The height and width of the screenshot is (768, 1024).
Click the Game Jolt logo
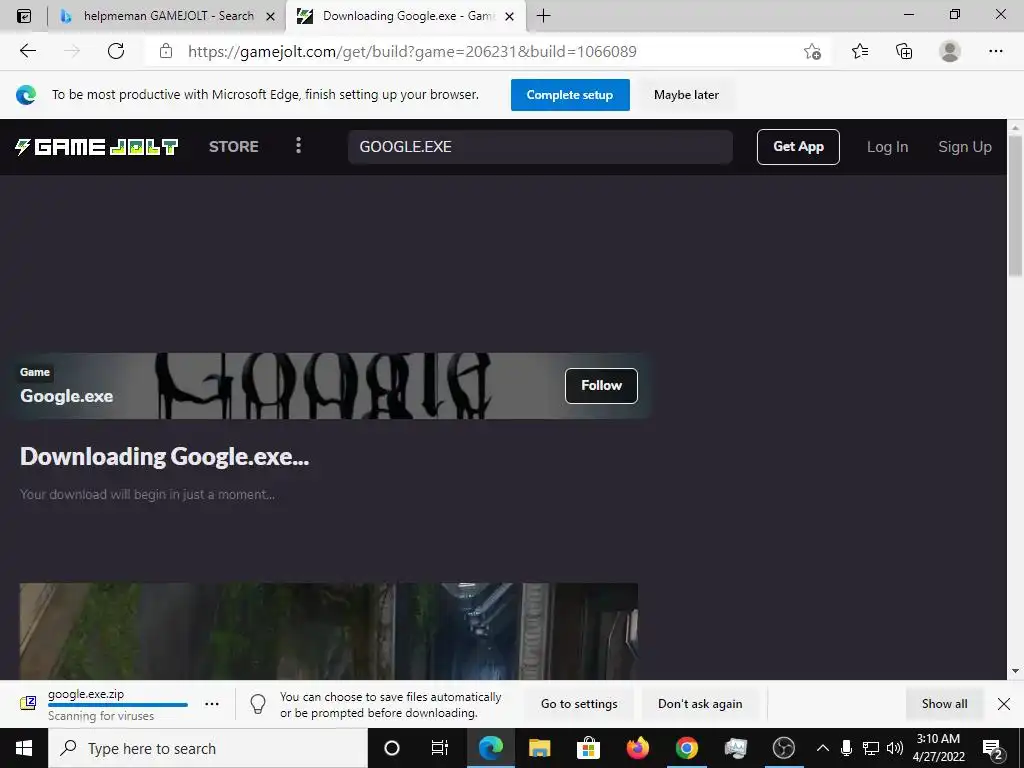97,146
